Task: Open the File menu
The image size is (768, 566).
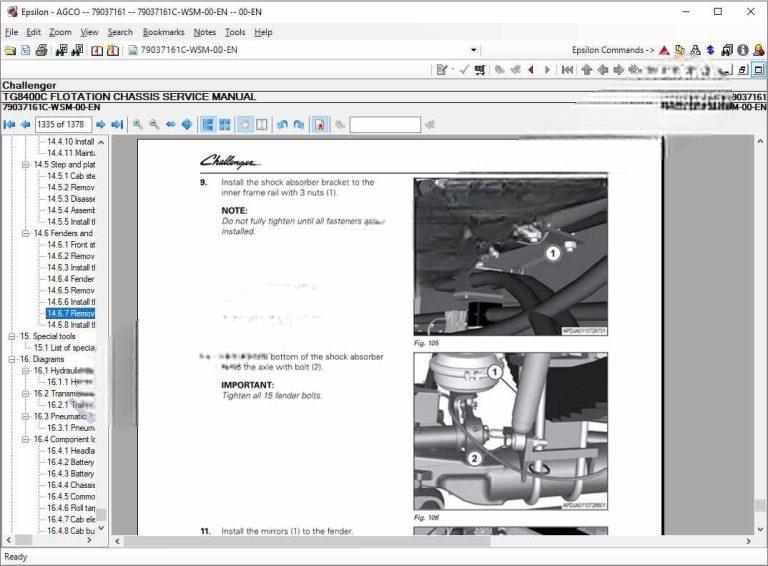Action: 11,32
